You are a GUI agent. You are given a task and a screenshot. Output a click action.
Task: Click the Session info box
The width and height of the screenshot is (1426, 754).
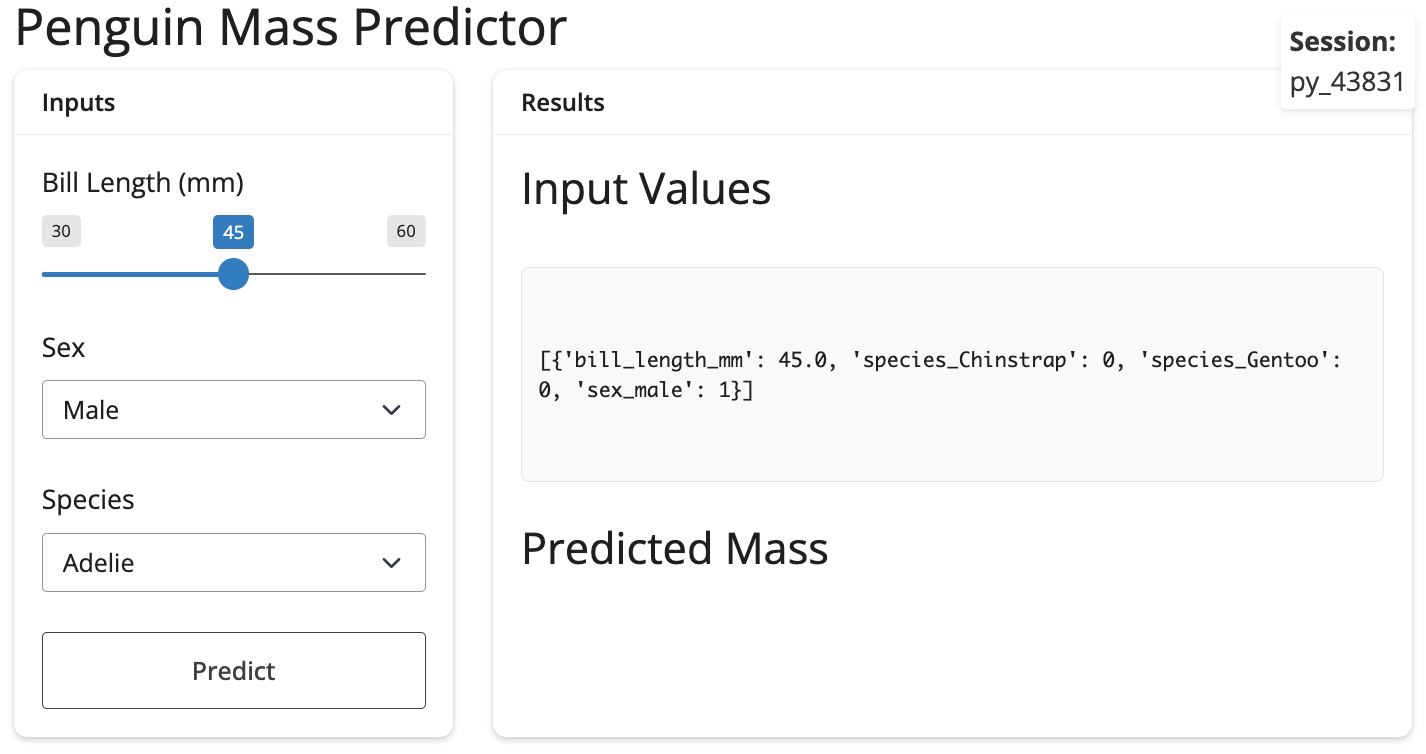[1346, 62]
